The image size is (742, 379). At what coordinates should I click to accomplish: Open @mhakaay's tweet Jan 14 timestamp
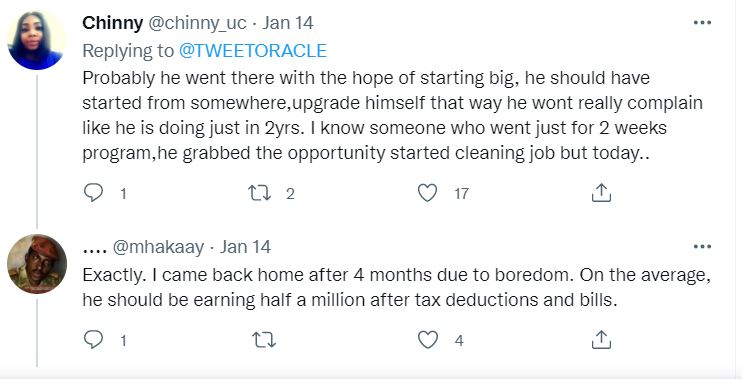(245, 247)
